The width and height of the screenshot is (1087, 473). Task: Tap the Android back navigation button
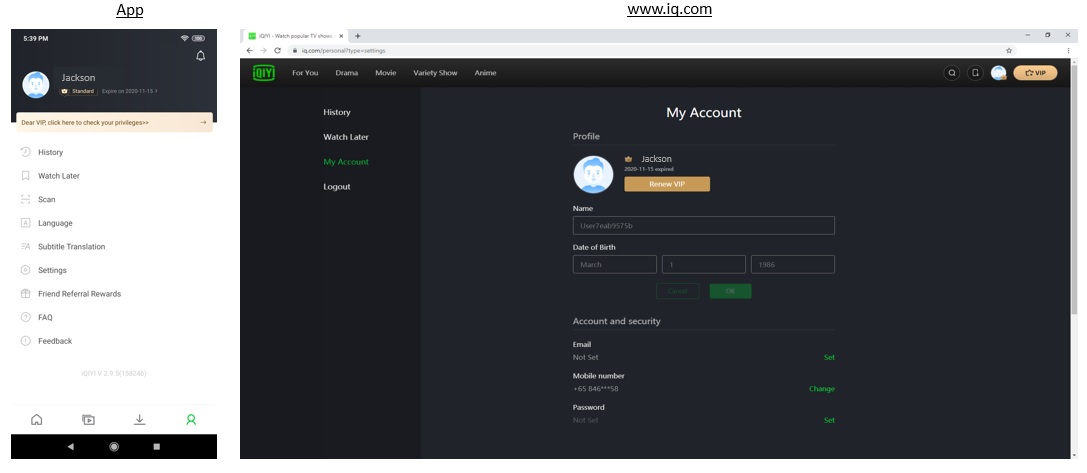(x=71, y=447)
